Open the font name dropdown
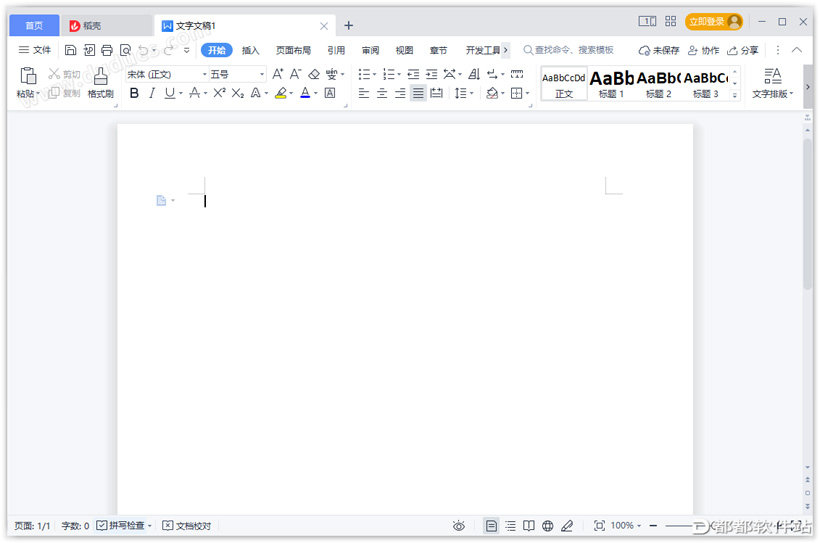 coord(204,74)
